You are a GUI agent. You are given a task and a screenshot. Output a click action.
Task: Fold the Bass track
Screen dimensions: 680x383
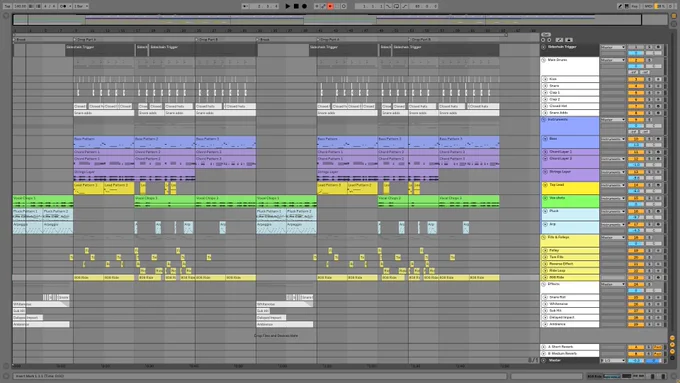546,139
